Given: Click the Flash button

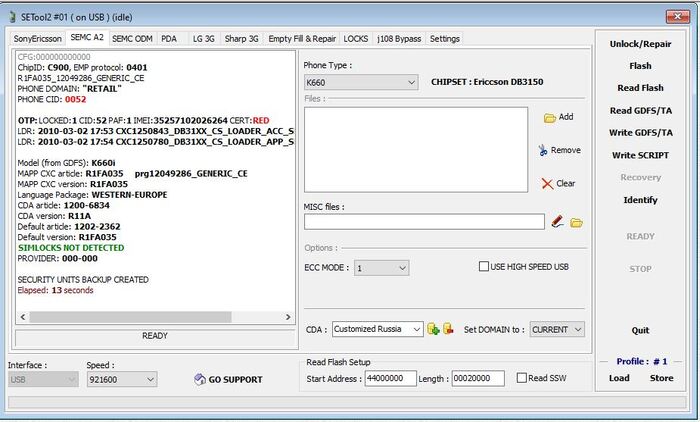Looking at the screenshot, I should tap(640, 66).
